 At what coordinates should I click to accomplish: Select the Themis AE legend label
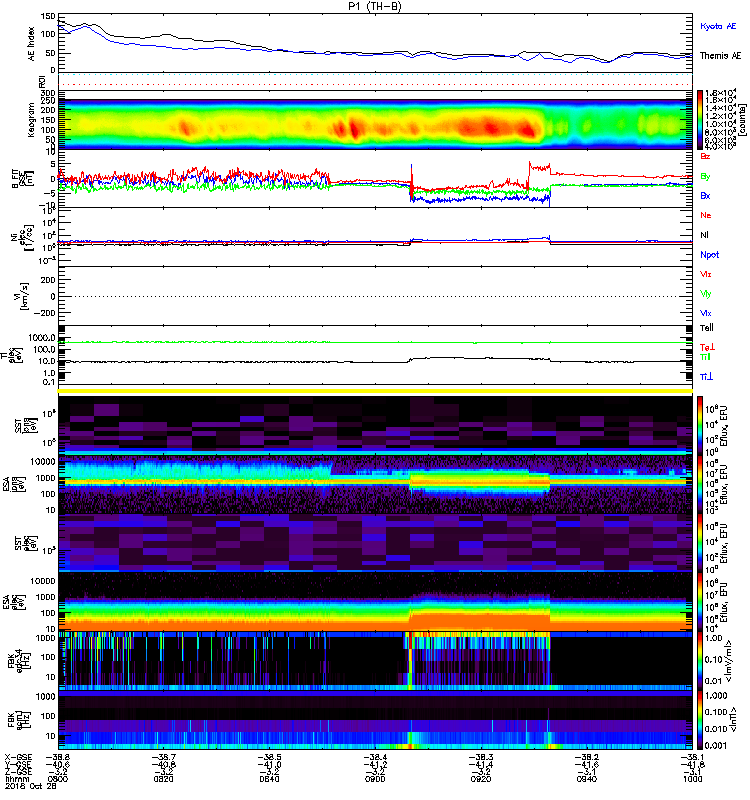click(x=720, y=56)
